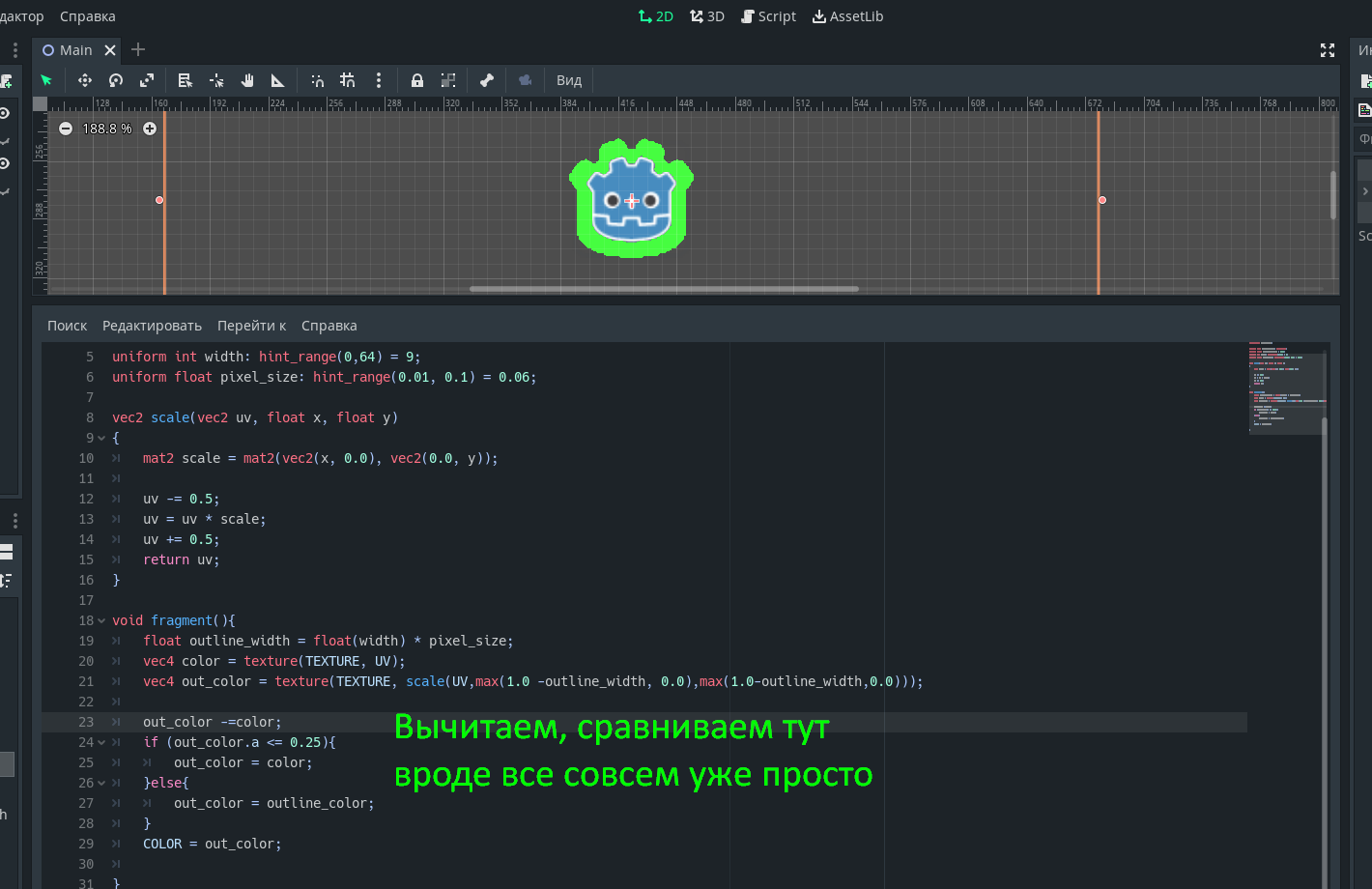Reset zoom via the 188.8 % label
Viewport: 1372px width, 889px height.
pyautogui.click(x=107, y=129)
